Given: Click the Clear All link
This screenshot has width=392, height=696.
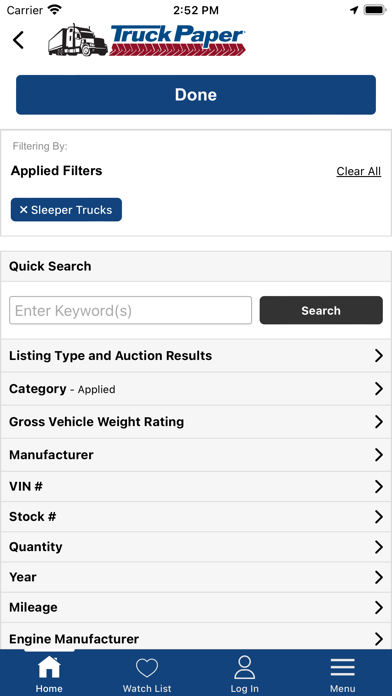Looking at the screenshot, I should [359, 171].
